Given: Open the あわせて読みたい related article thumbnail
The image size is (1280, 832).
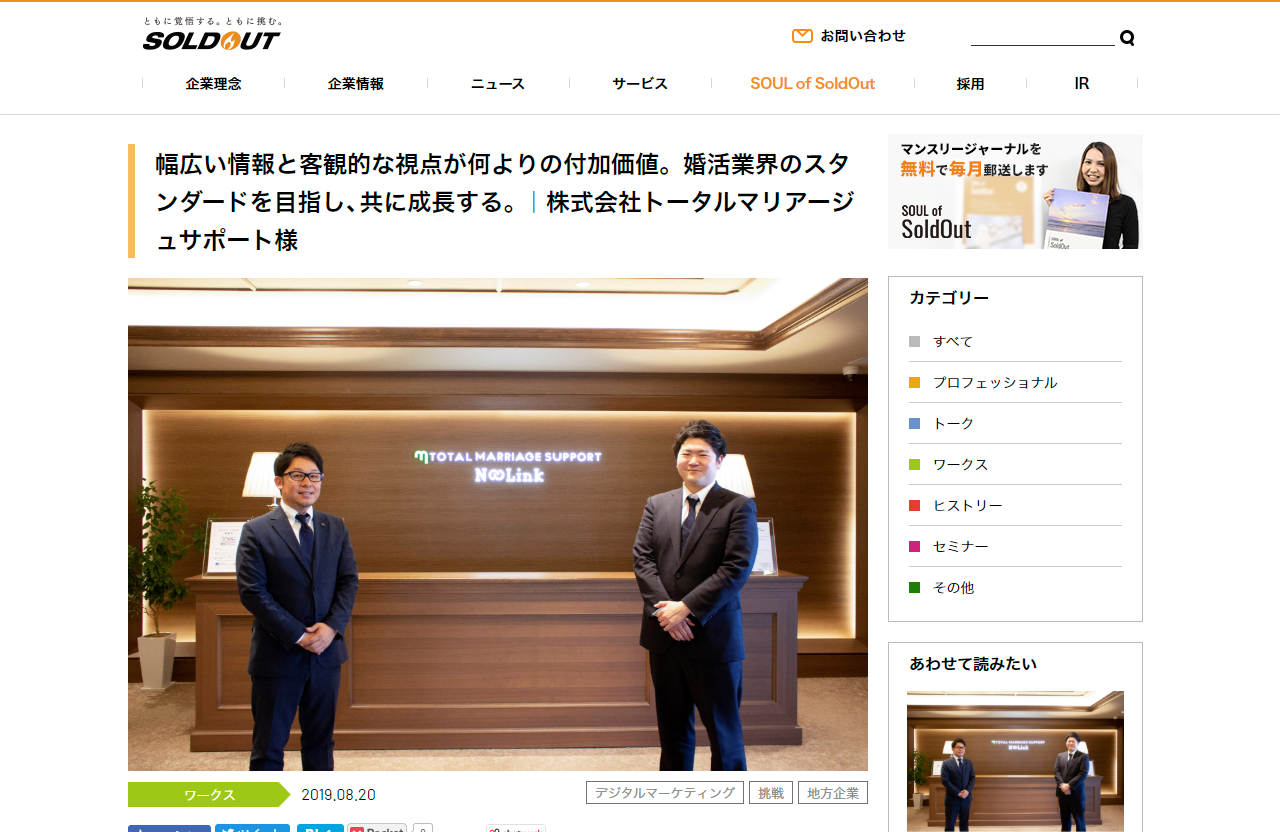Looking at the screenshot, I should pos(1015,761).
